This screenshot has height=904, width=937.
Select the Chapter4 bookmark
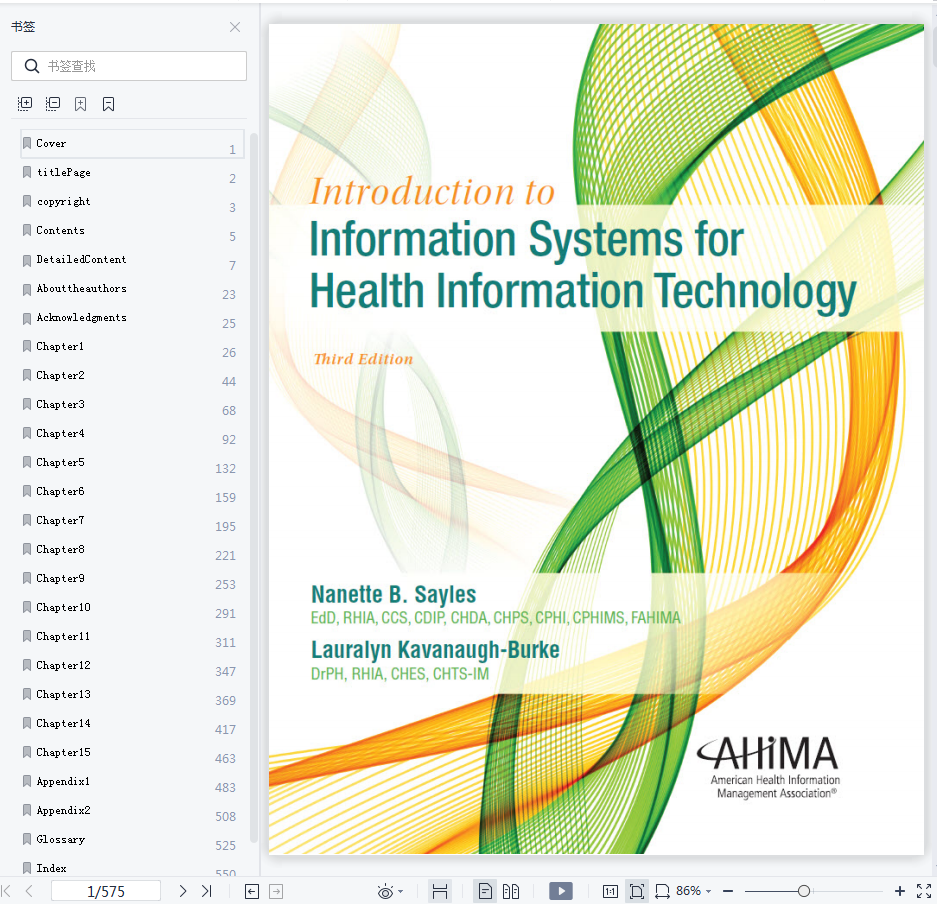coord(132,433)
